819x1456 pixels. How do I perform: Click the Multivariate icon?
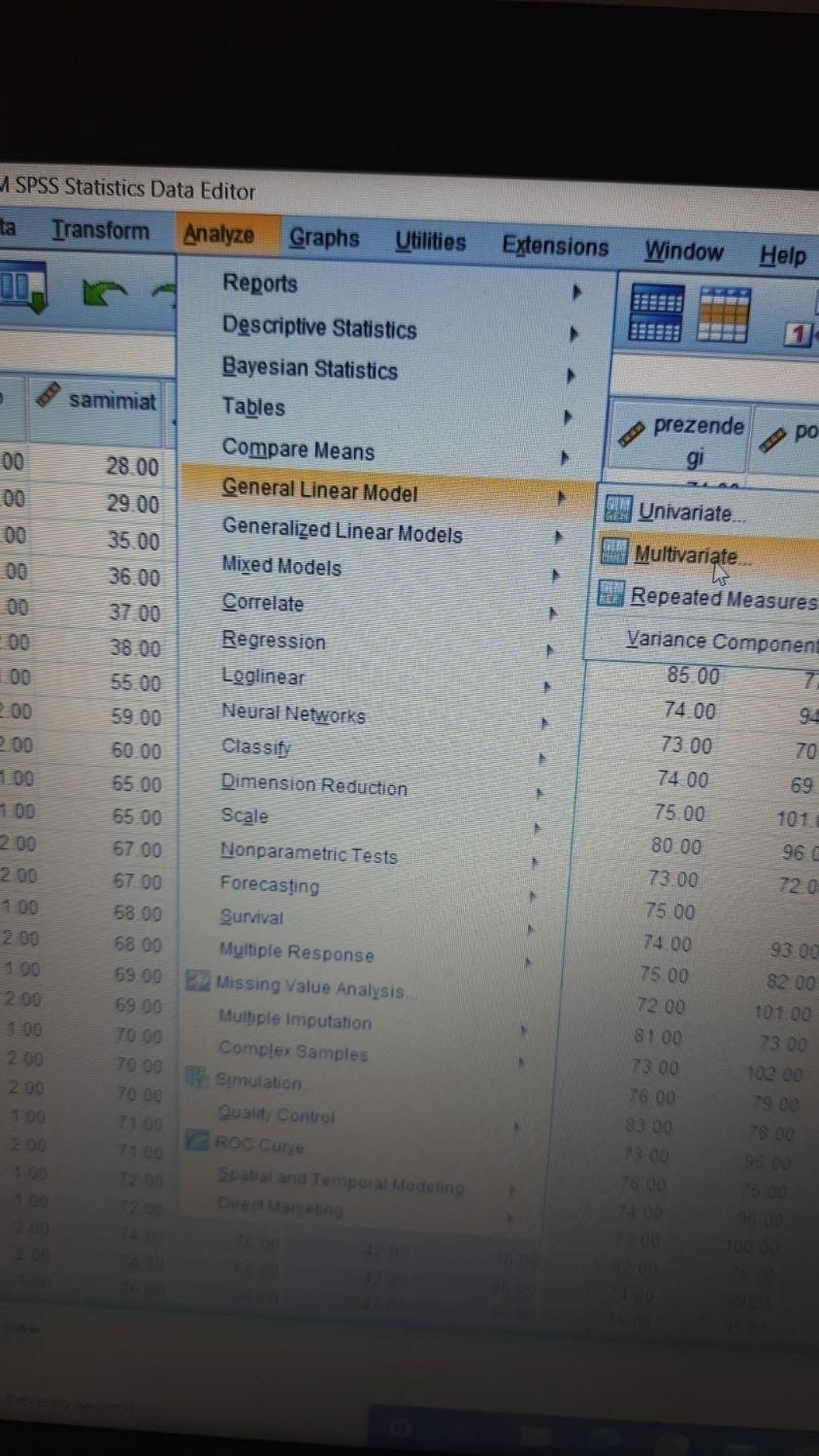click(x=614, y=550)
